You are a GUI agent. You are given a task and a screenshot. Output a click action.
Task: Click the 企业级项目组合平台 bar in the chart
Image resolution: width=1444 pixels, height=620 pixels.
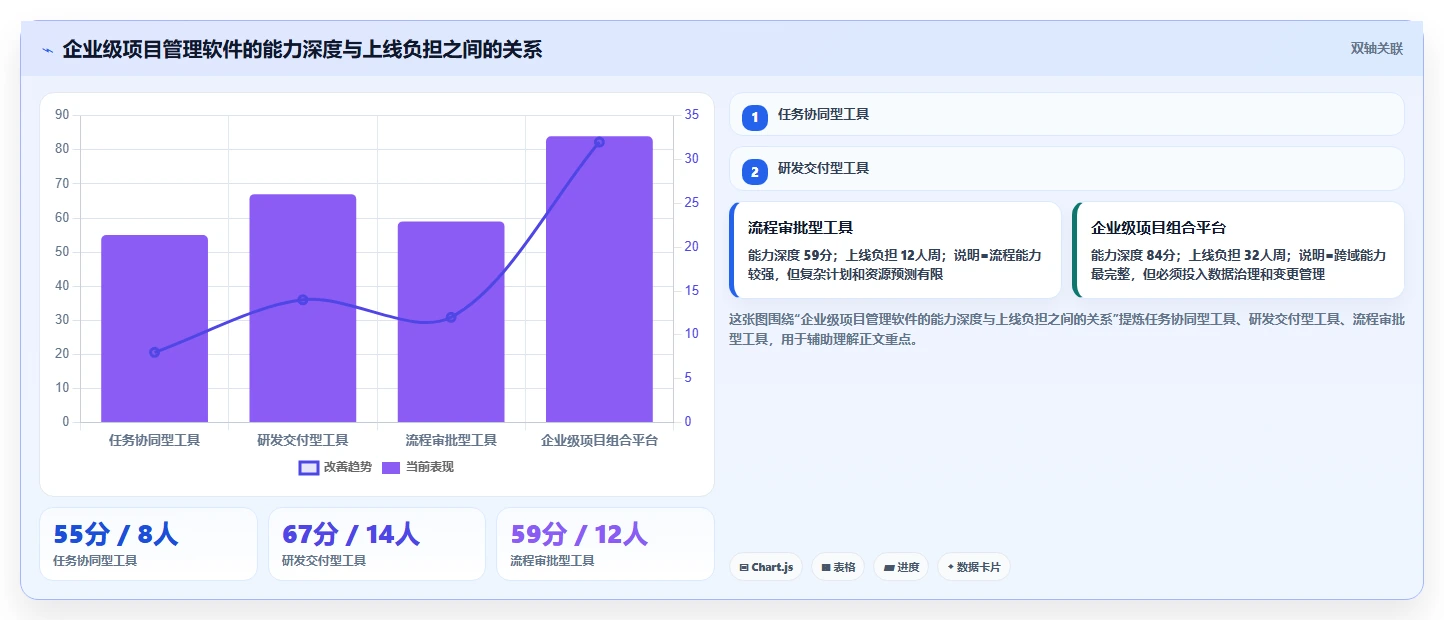click(599, 279)
